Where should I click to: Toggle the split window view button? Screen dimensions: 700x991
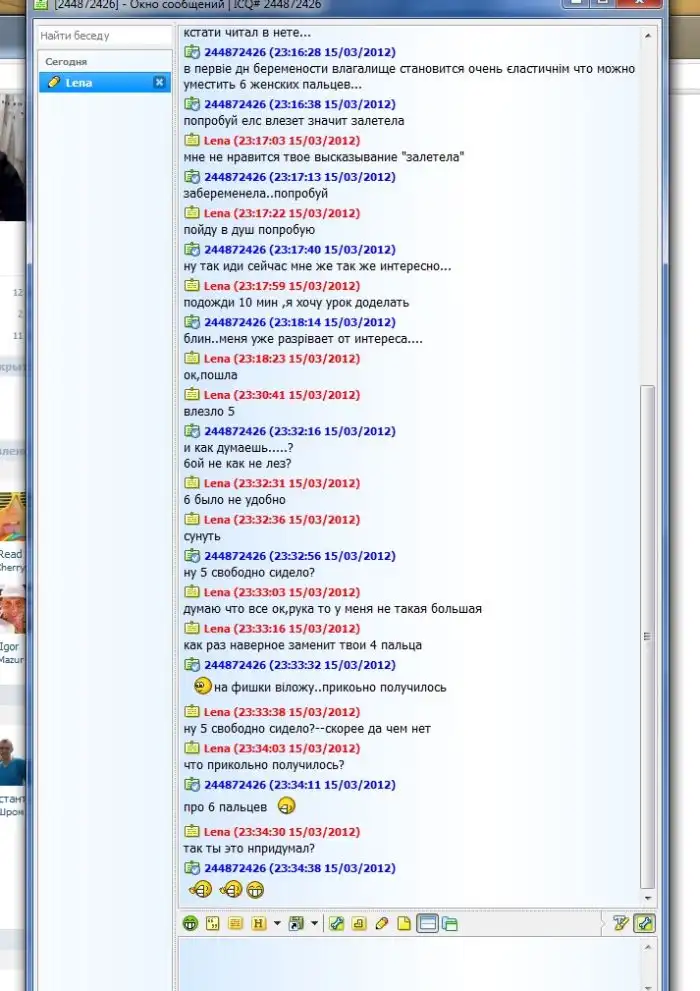(x=427, y=923)
